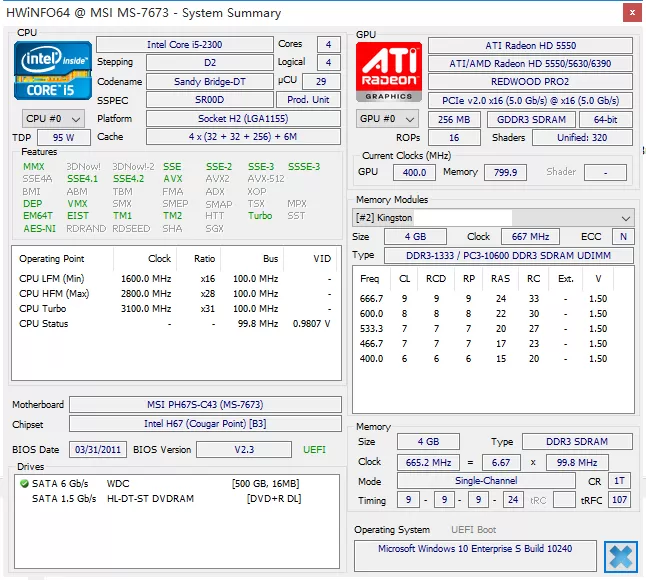
Task: Open the GPU #0 selector dropdown
Action: (388, 118)
